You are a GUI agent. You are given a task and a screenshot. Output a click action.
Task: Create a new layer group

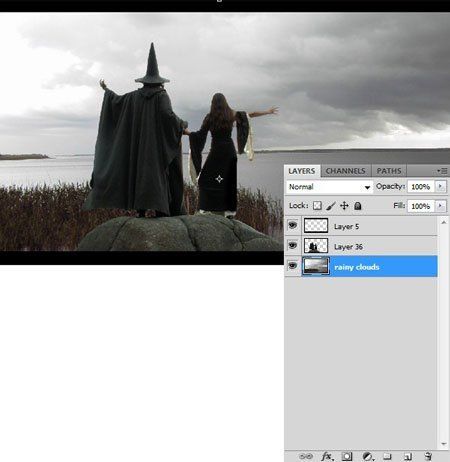[387, 456]
